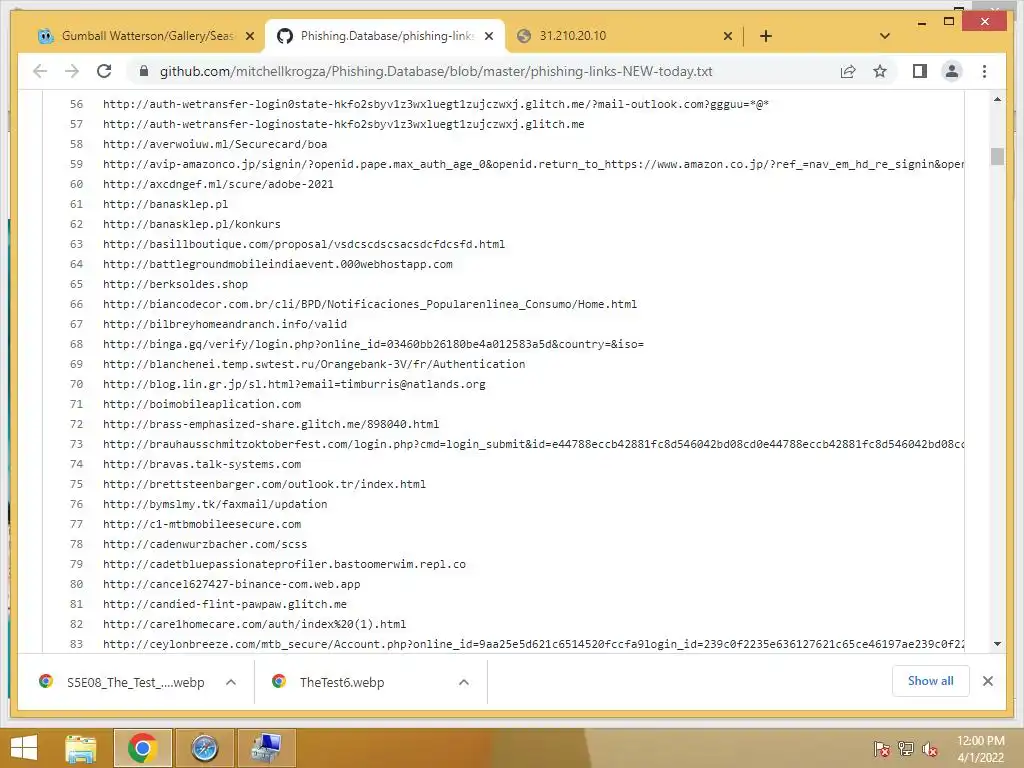Viewport: 1024px width, 768px height.
Task: Select line number 56
Action: 76,104
